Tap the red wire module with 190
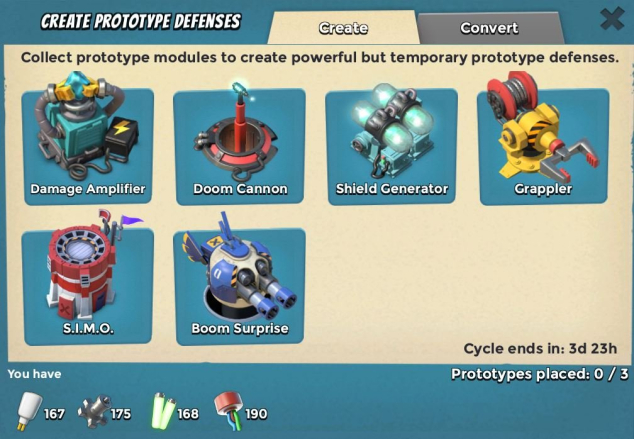This screenshot has height=439, width=634. pyautogui.click(x=230, y=409)
